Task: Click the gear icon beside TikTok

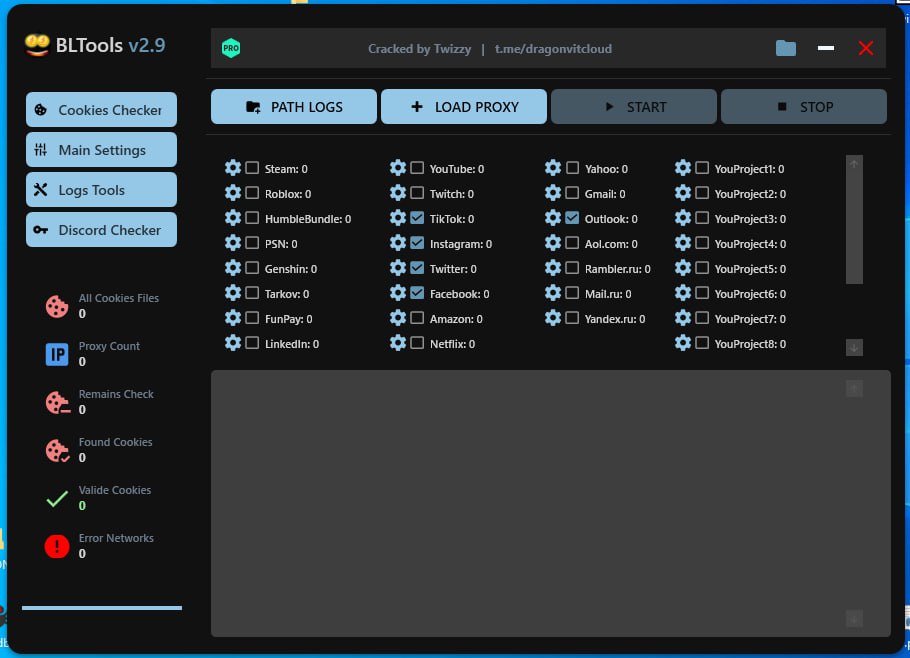Action: click(x=398, y=218)
